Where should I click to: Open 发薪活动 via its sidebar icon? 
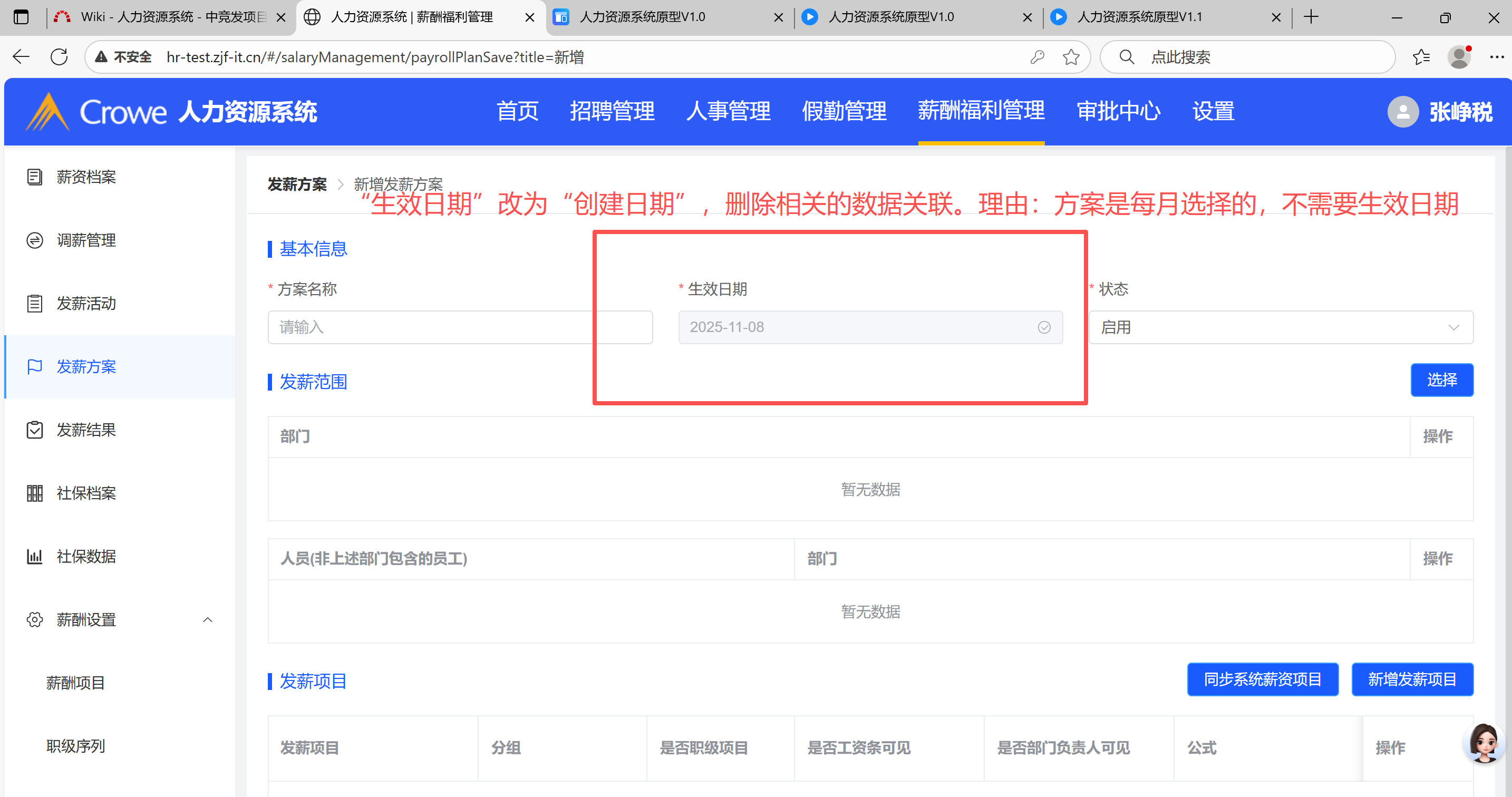(x=35, y=304)
